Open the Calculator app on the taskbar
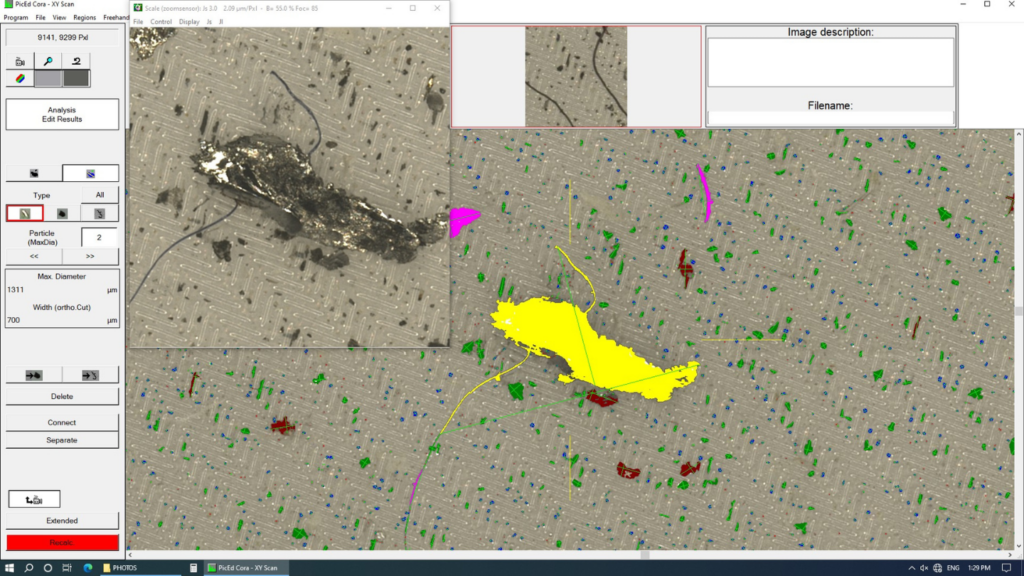Viewport: 1024px width, 576px height. point(193,568)
